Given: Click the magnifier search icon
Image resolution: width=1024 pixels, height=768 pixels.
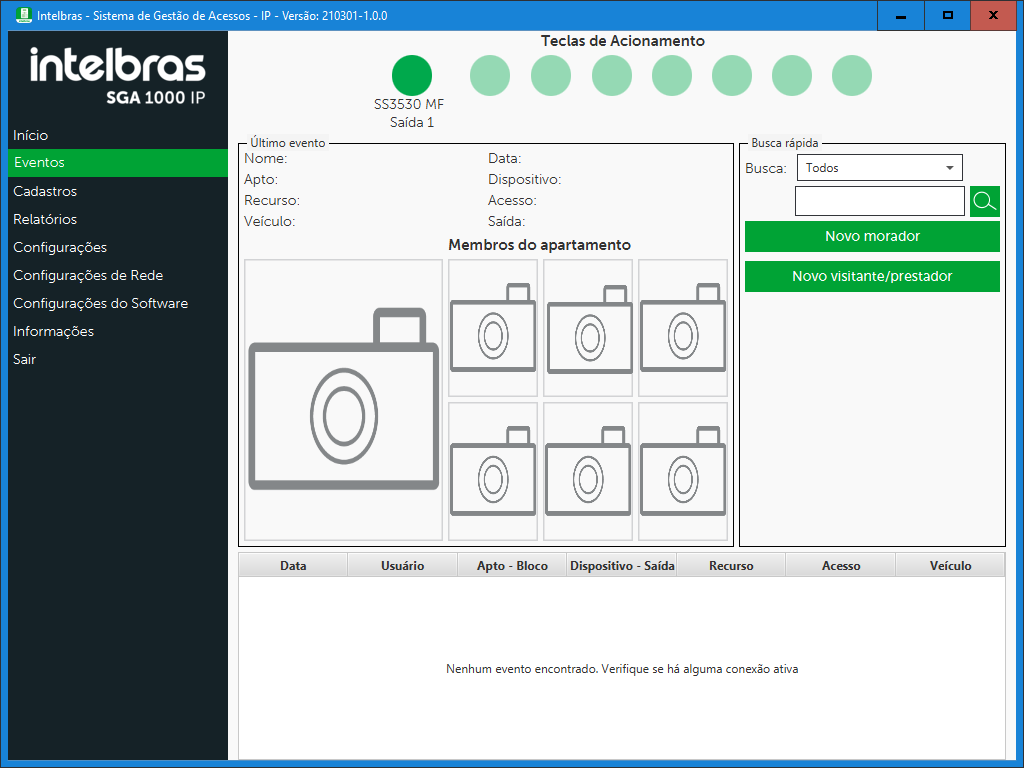Looking at the screenshot, I should coord(985,201).
